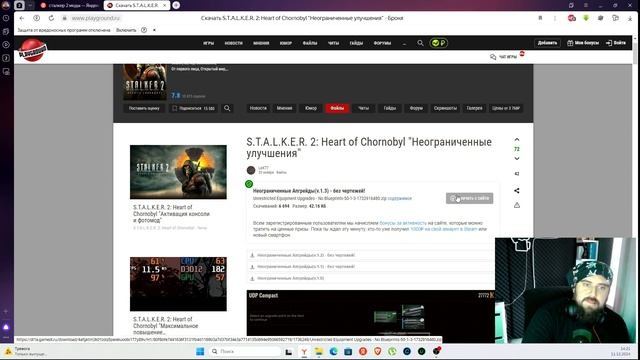This screenshot has height=360, width=640.
Task: Click the search magnifier in site header
Action: [420, 43]
